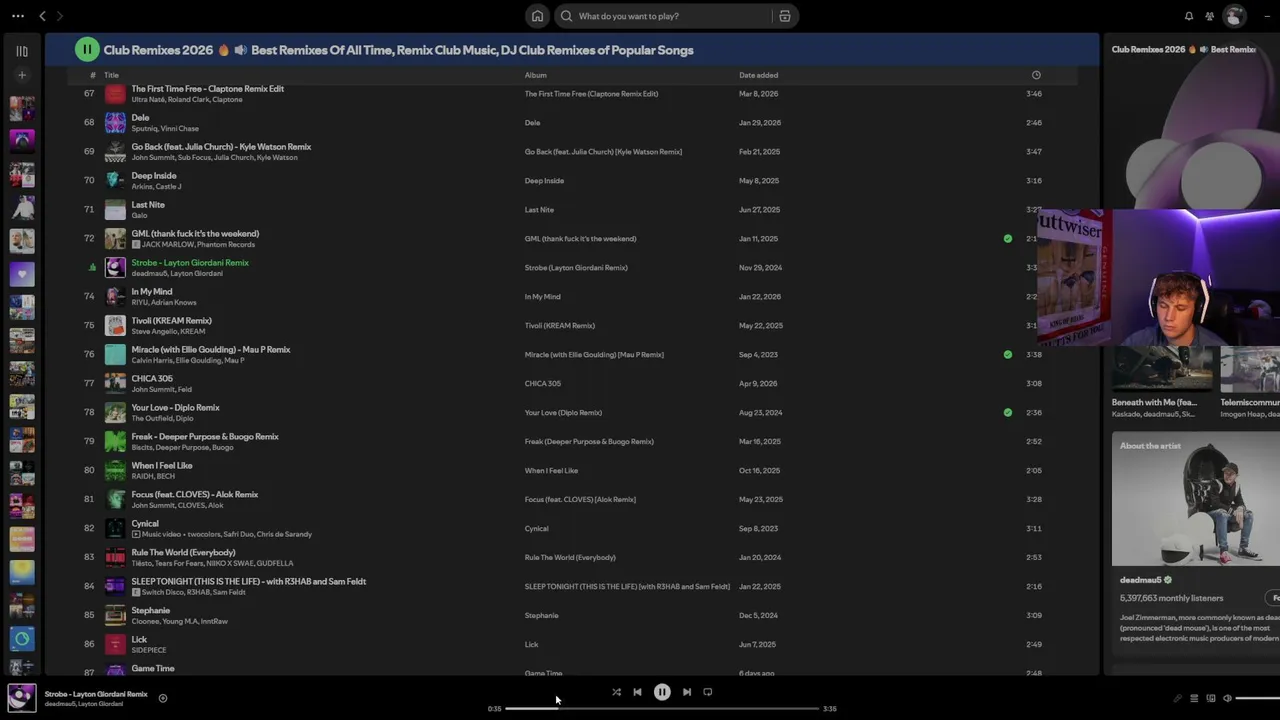1280x720 pixels.
Task: Click album art for the Stephanie track
Action: click(115, 616)
